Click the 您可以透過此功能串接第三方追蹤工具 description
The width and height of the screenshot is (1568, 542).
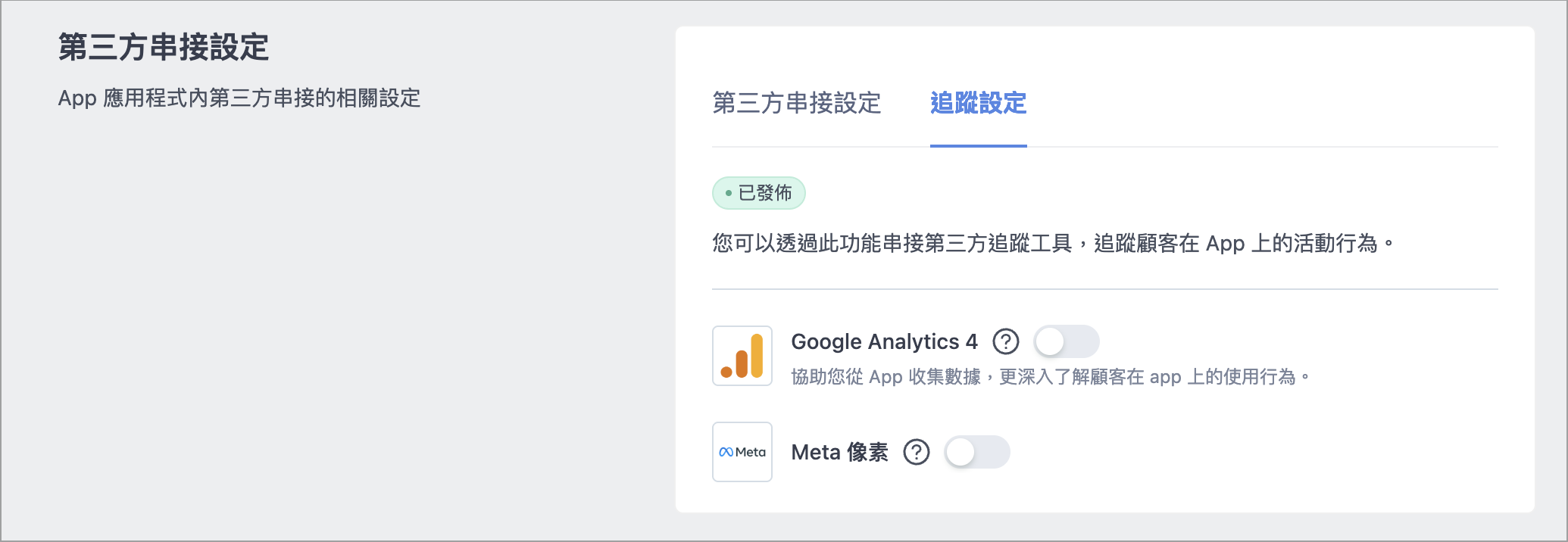[x=892, y=244]
